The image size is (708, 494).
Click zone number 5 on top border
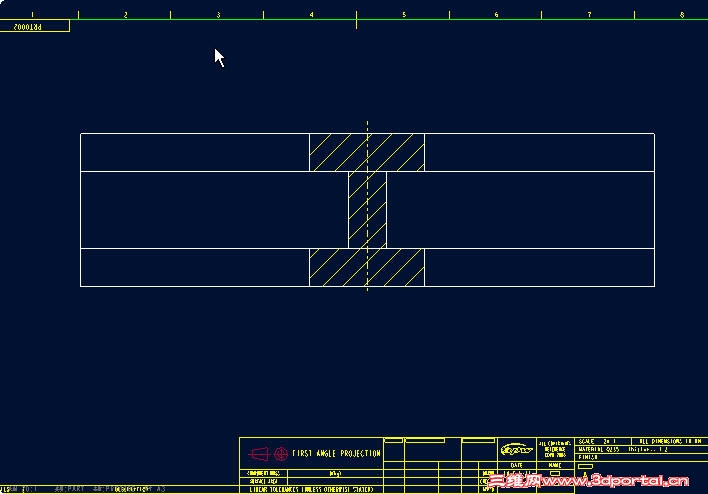click(x=404, y=15)
